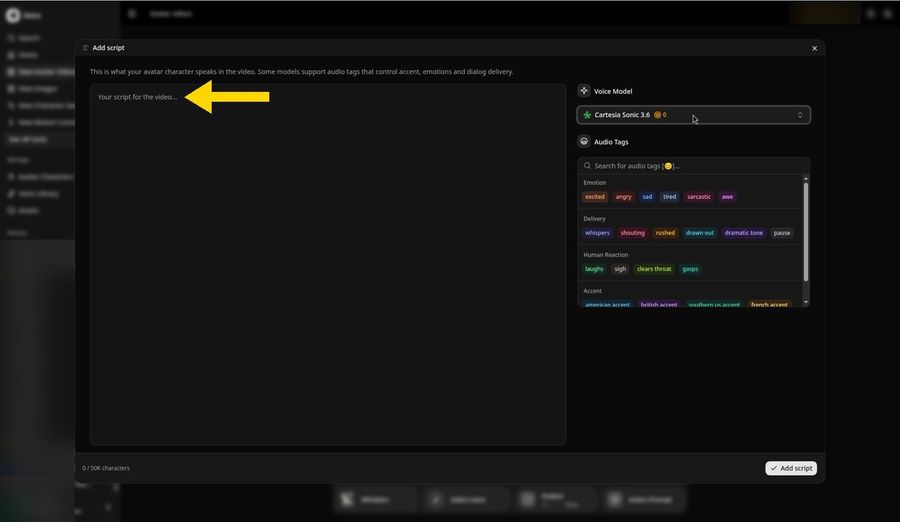Insert the awe emotion tag
The image size is (900, 522).
coord(727,196)
